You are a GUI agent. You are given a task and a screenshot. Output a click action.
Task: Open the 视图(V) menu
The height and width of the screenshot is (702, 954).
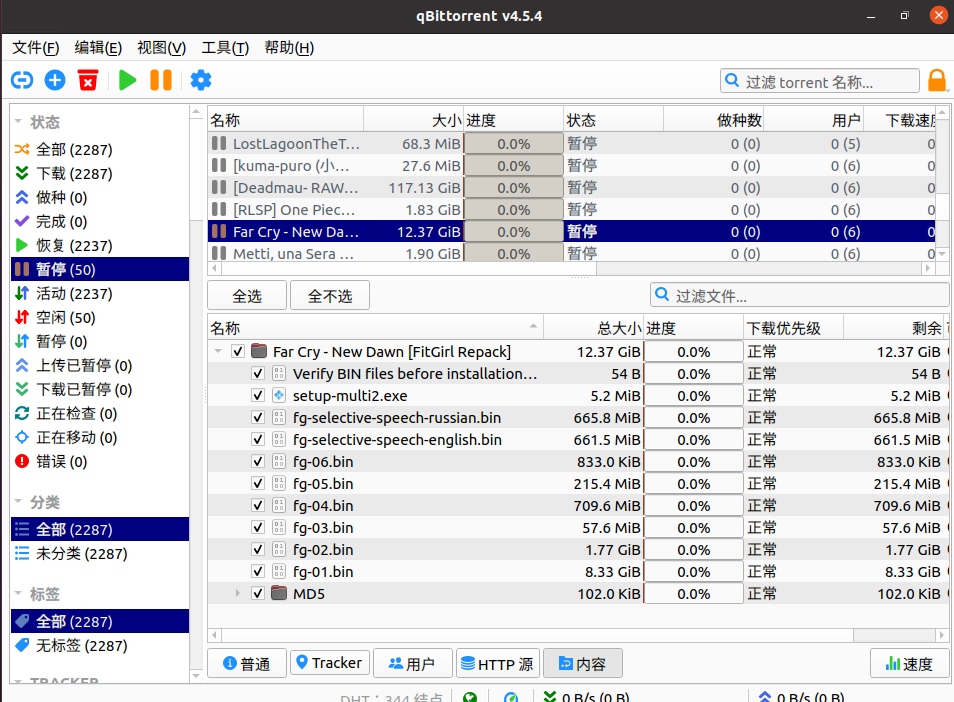(161, 47)
